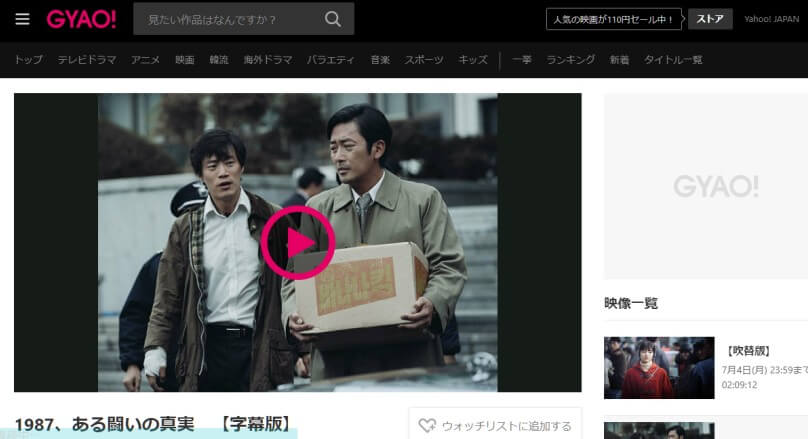The height and width of the screenshot is (439, 808).
Task: Click the 映像一覧 heading
Action: (x=631, y=303)
